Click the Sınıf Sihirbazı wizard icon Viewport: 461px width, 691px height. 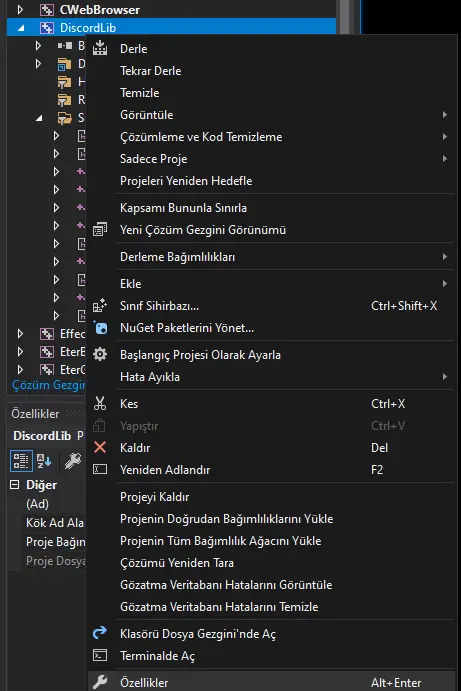click(x=100, y=305)
